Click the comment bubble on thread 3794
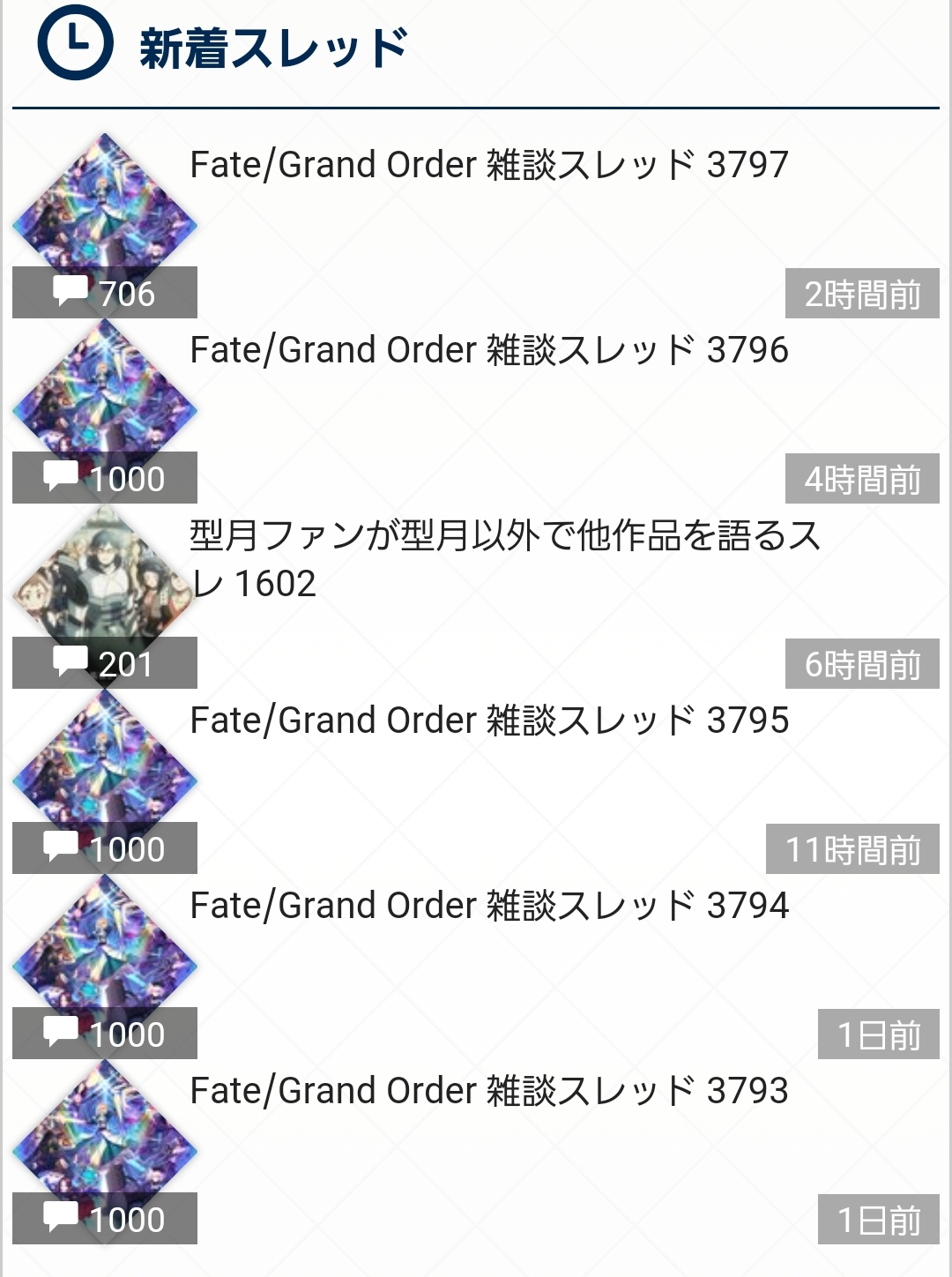Image resolution: width=952 pixels, height=1277 pixels. 61,1032
